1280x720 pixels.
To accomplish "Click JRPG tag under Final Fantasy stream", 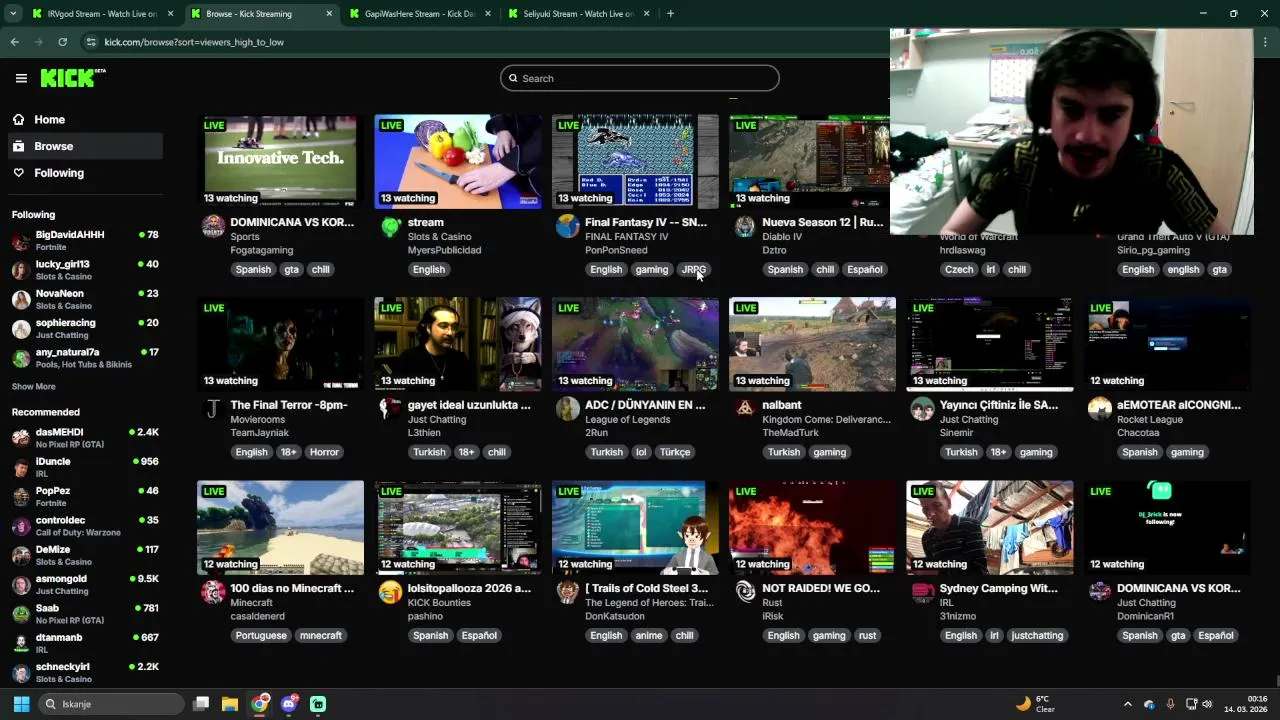I will (694, 269).
